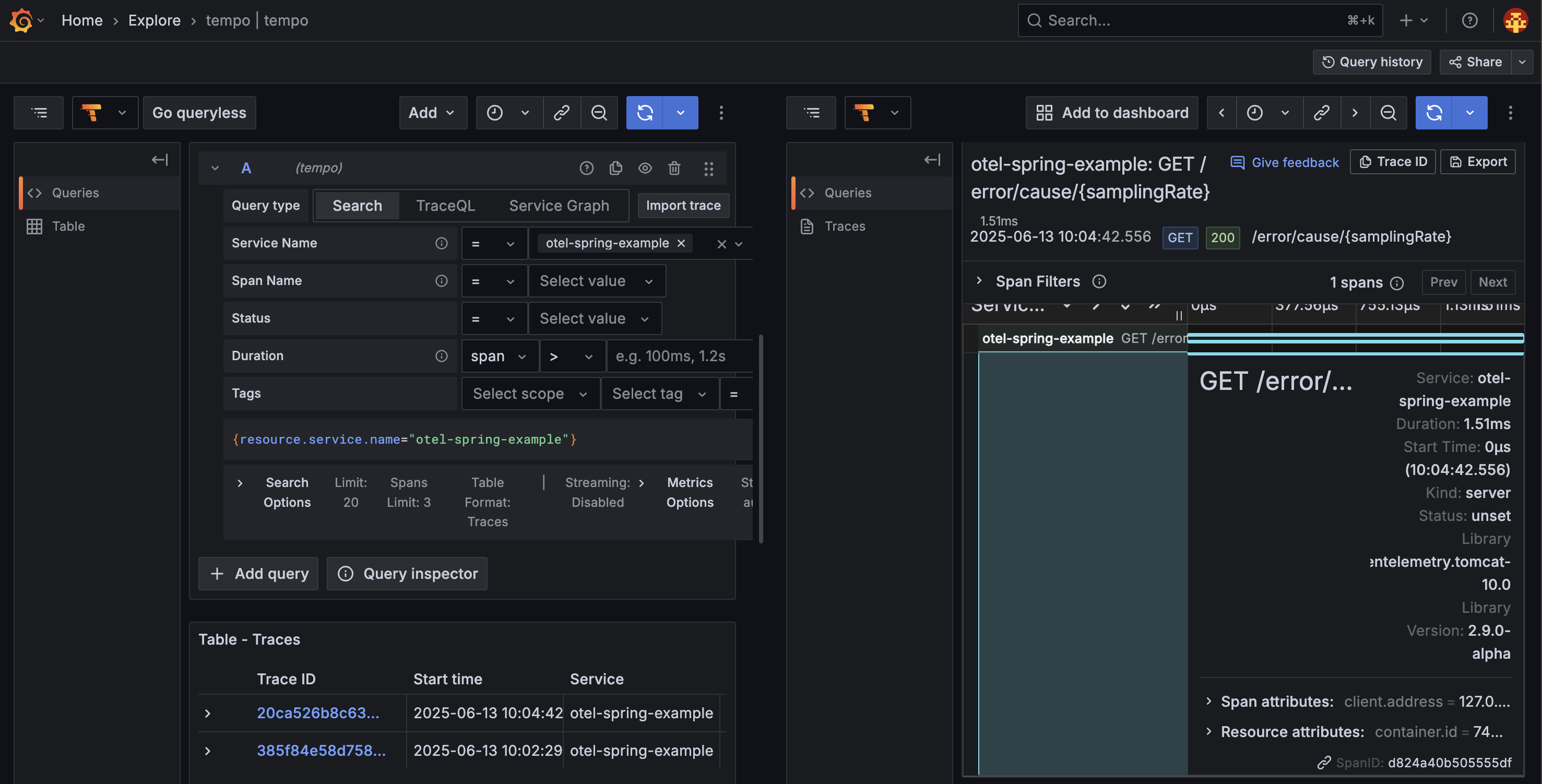Zoom out time range in left pane
This screenshot has width=1542, height=784.
599,113
